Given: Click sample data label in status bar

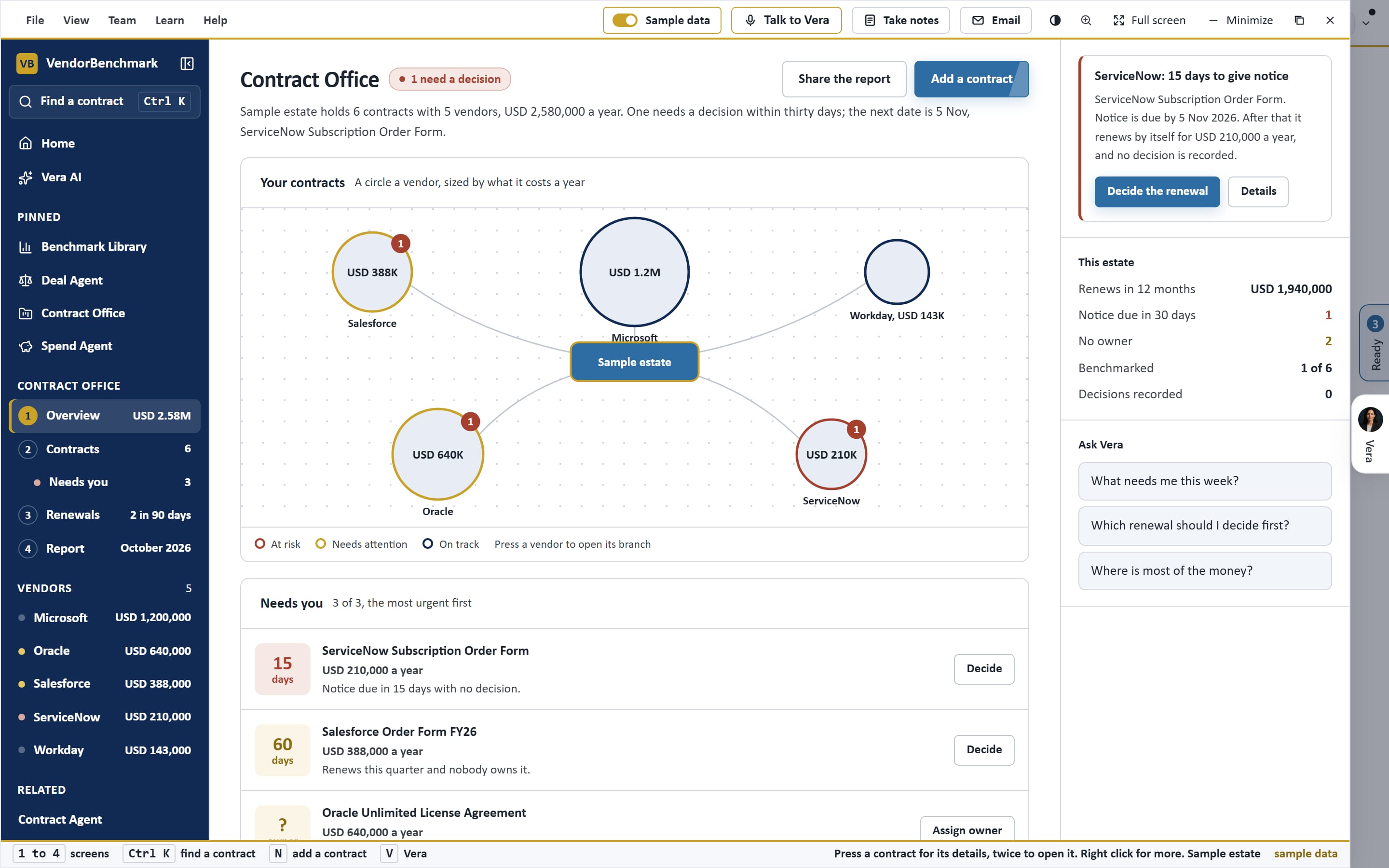Looking at the screenshot, I should 1306,854.
